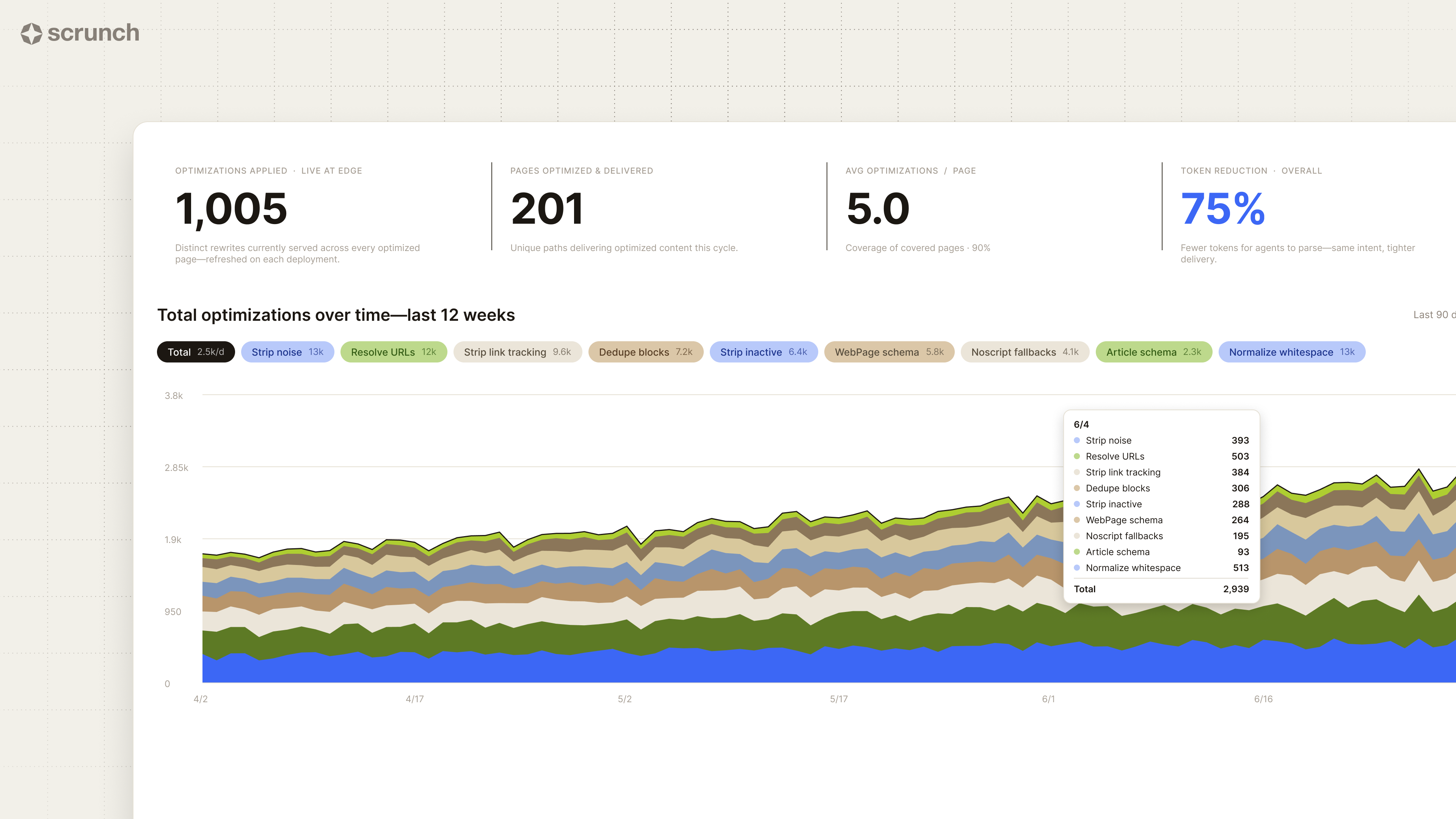Click the Dedupe blocks tan legend dot

click(1077, 488)
